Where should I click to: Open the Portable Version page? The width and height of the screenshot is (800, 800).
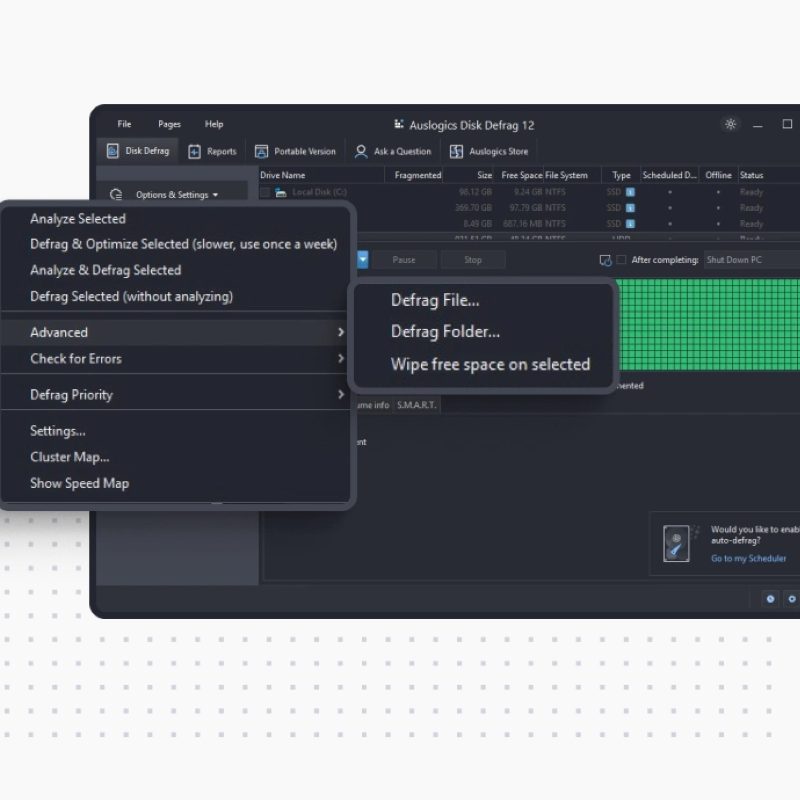tap(295, 152)
